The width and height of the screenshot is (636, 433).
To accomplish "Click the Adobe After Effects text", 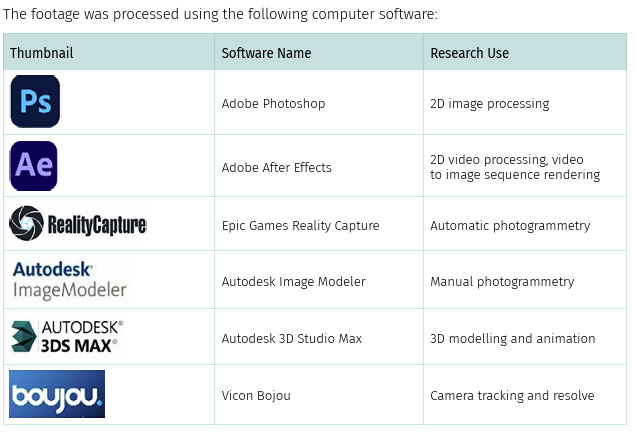I will pyautogui.click(x=276, y=167).
